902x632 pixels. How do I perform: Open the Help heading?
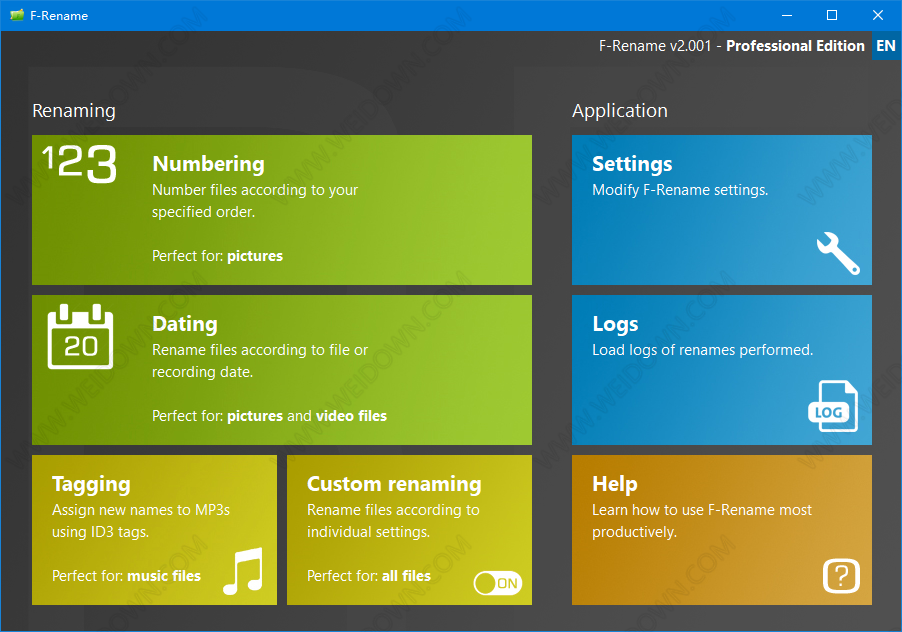pyautogui.click(x=614, y=484)
